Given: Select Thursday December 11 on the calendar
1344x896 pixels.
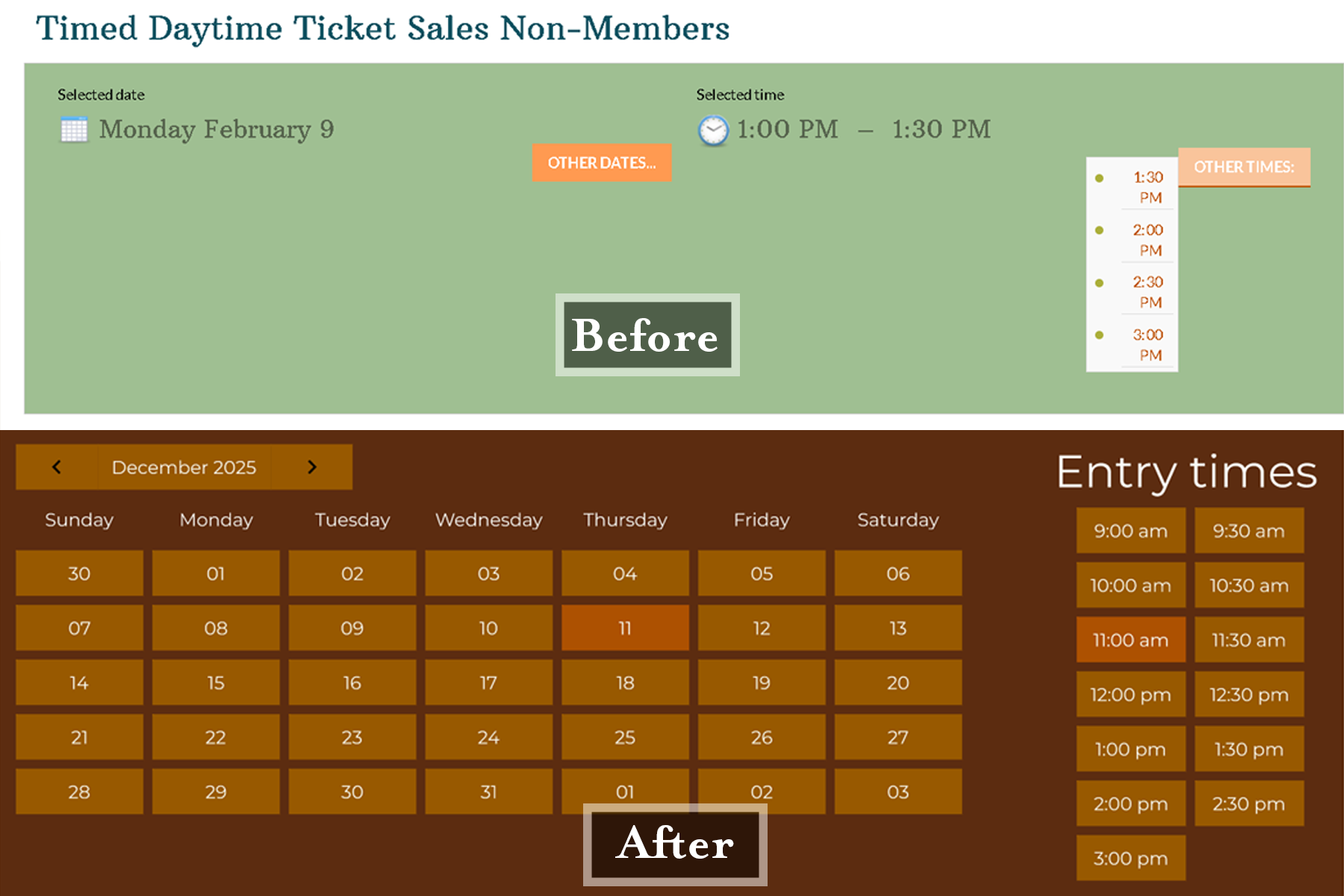Looking at the screenshot, I should point(625,628).
